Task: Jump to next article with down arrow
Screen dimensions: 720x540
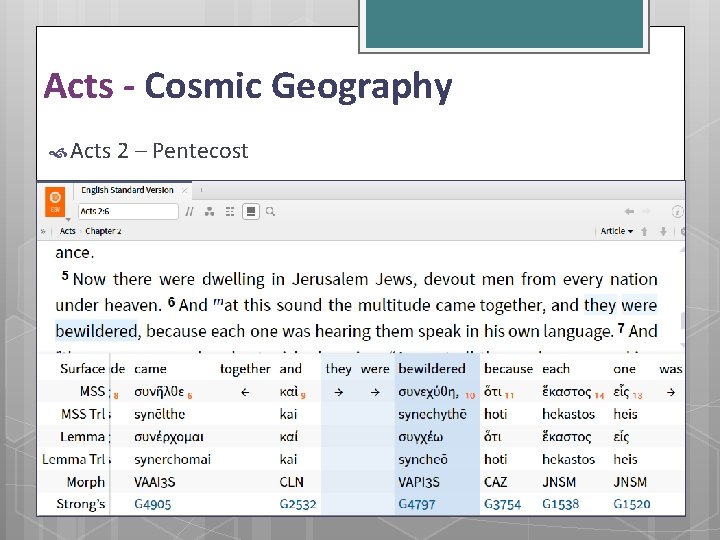Action: [x=663, y=231]
